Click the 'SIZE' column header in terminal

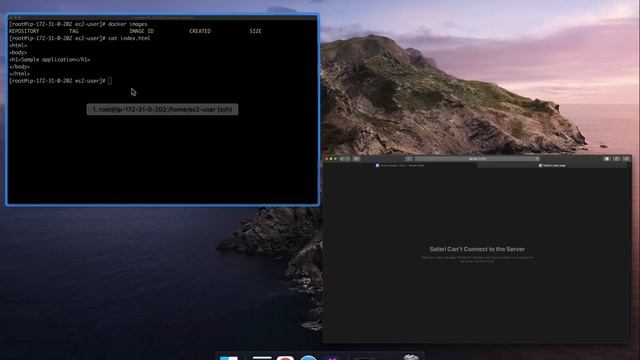point(256,31)
